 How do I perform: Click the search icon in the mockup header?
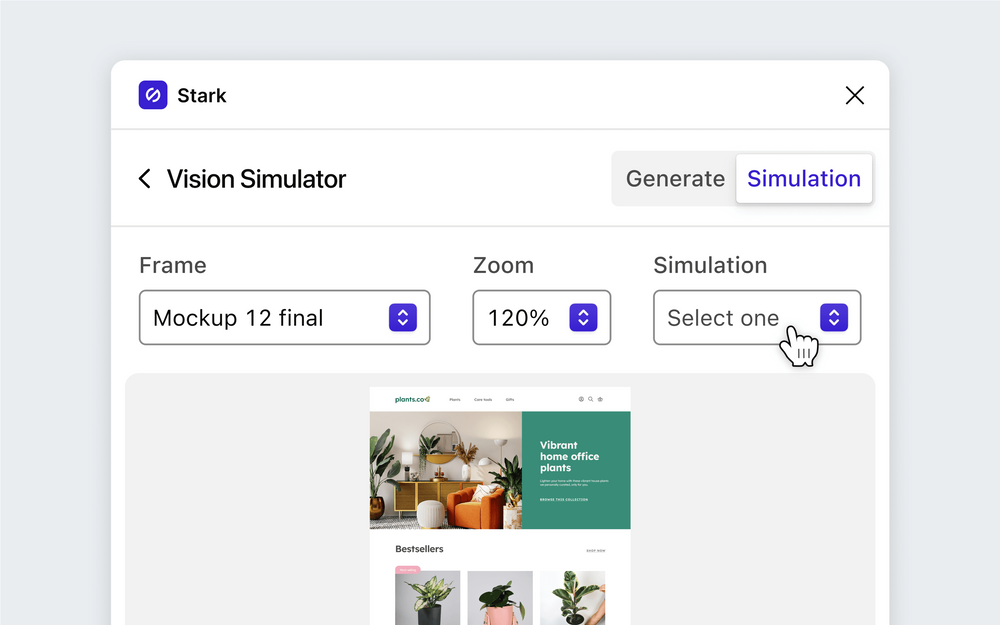coord(590,398)
